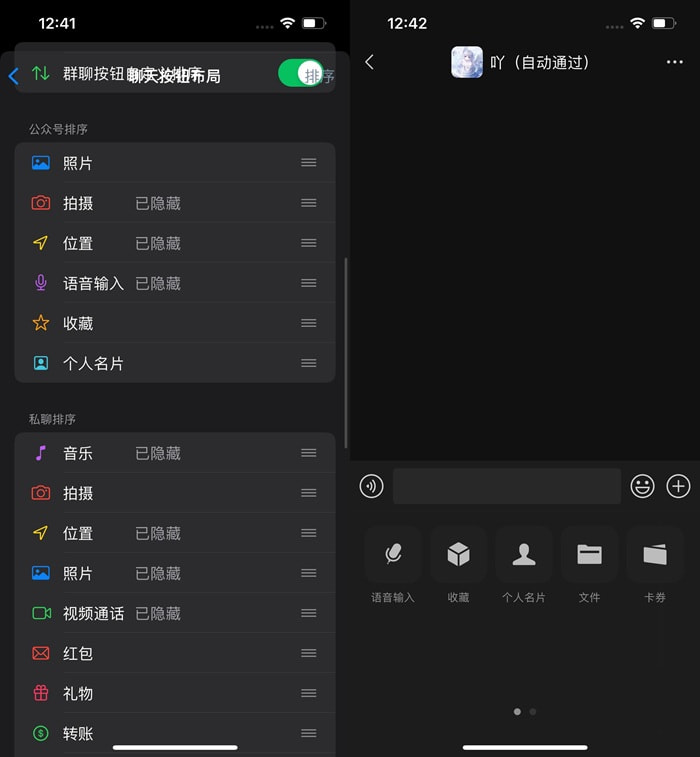Grab the reorder handle for 语音输入 row
Screen dimensions: 700x757
coord(308,283)
